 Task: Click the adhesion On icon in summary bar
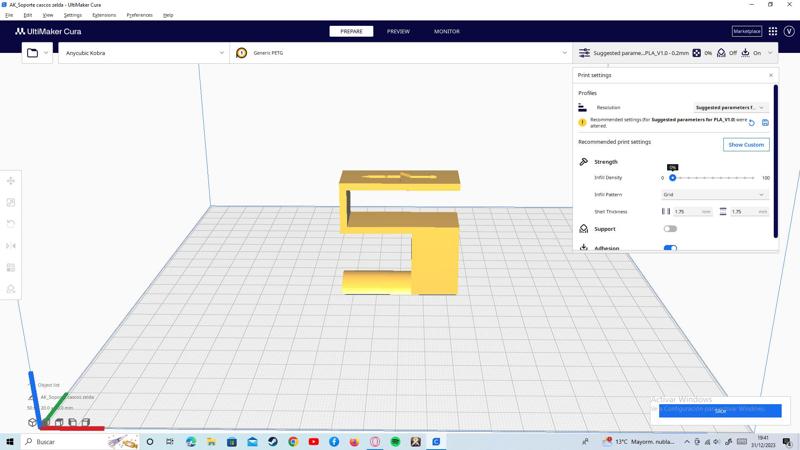click(x=745, y=53)
